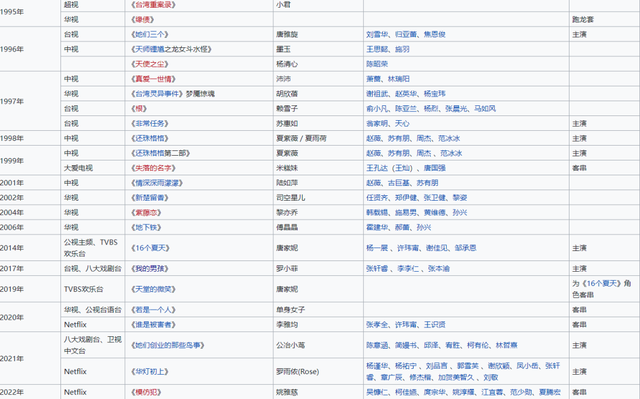Open the 古巨基 actor link
The height and width of the screenshot is (399, 640).
click(x=399, y=183)
